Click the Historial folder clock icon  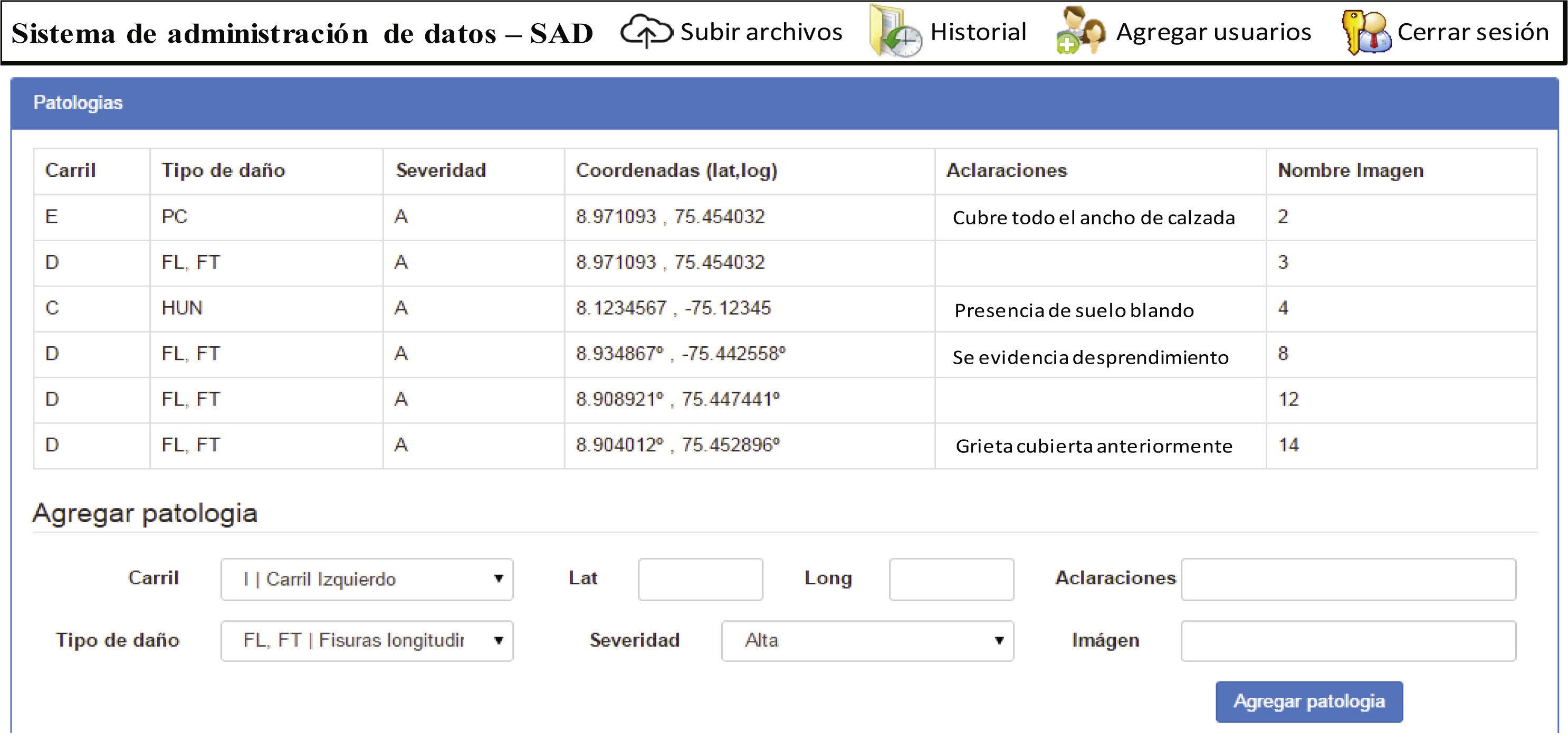point(894,32)
